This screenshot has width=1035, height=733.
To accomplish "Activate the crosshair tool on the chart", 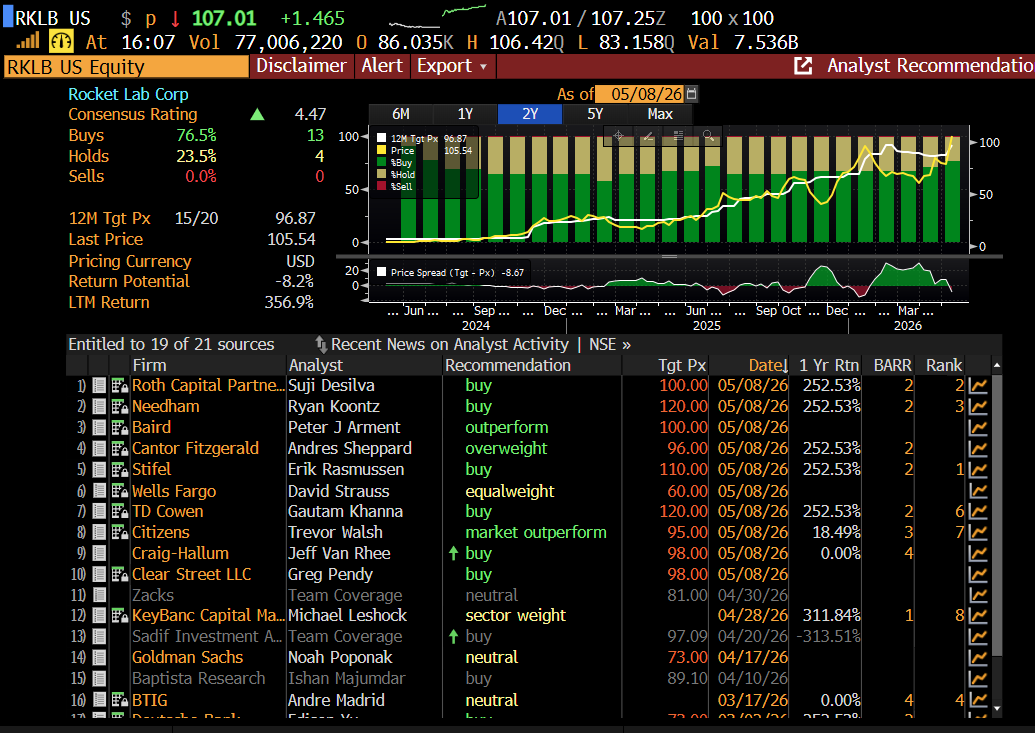I will (x=618, y=136).
